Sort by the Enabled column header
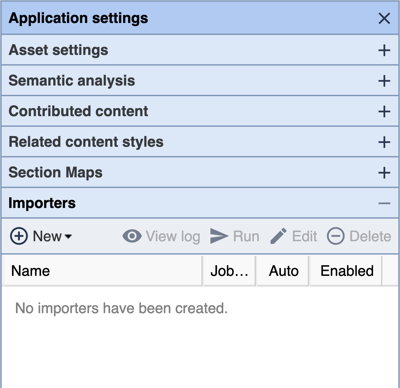Image resolution: width=400 pixels, height=388 pixels. 346,271
